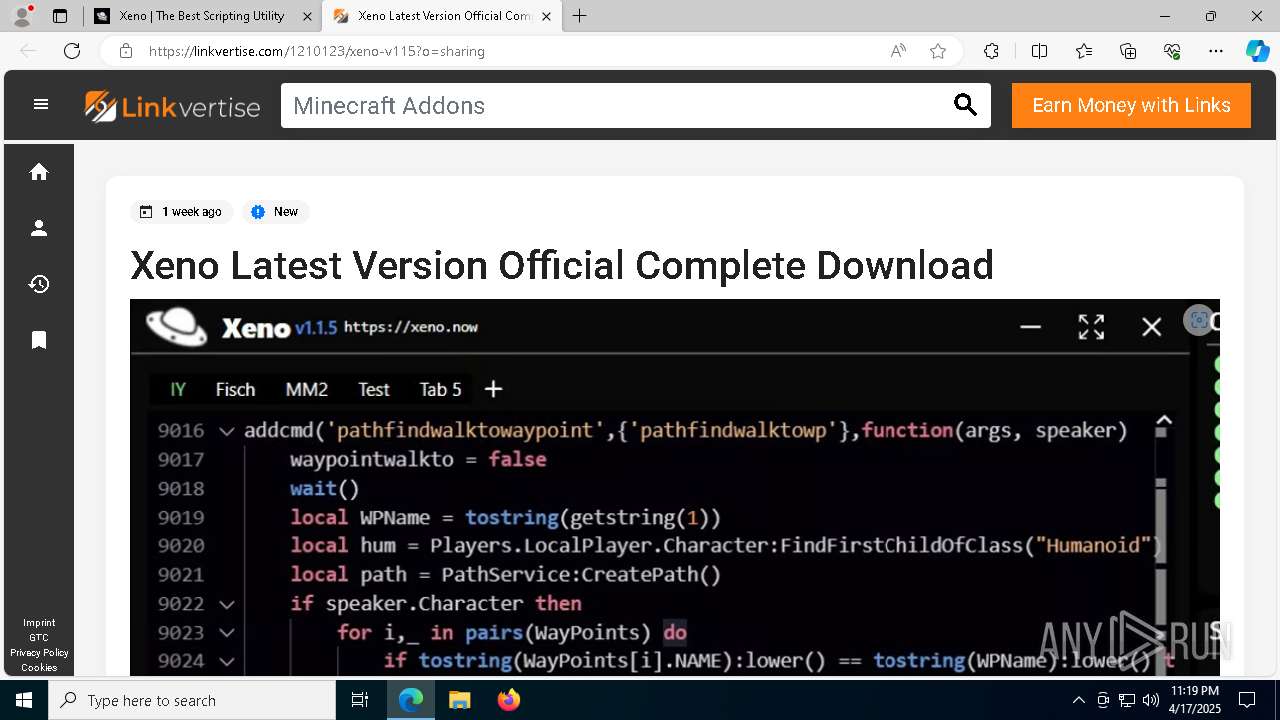Click the browser refresh button
Viewport: 1280px width, 720px height.
pos(72,51)
